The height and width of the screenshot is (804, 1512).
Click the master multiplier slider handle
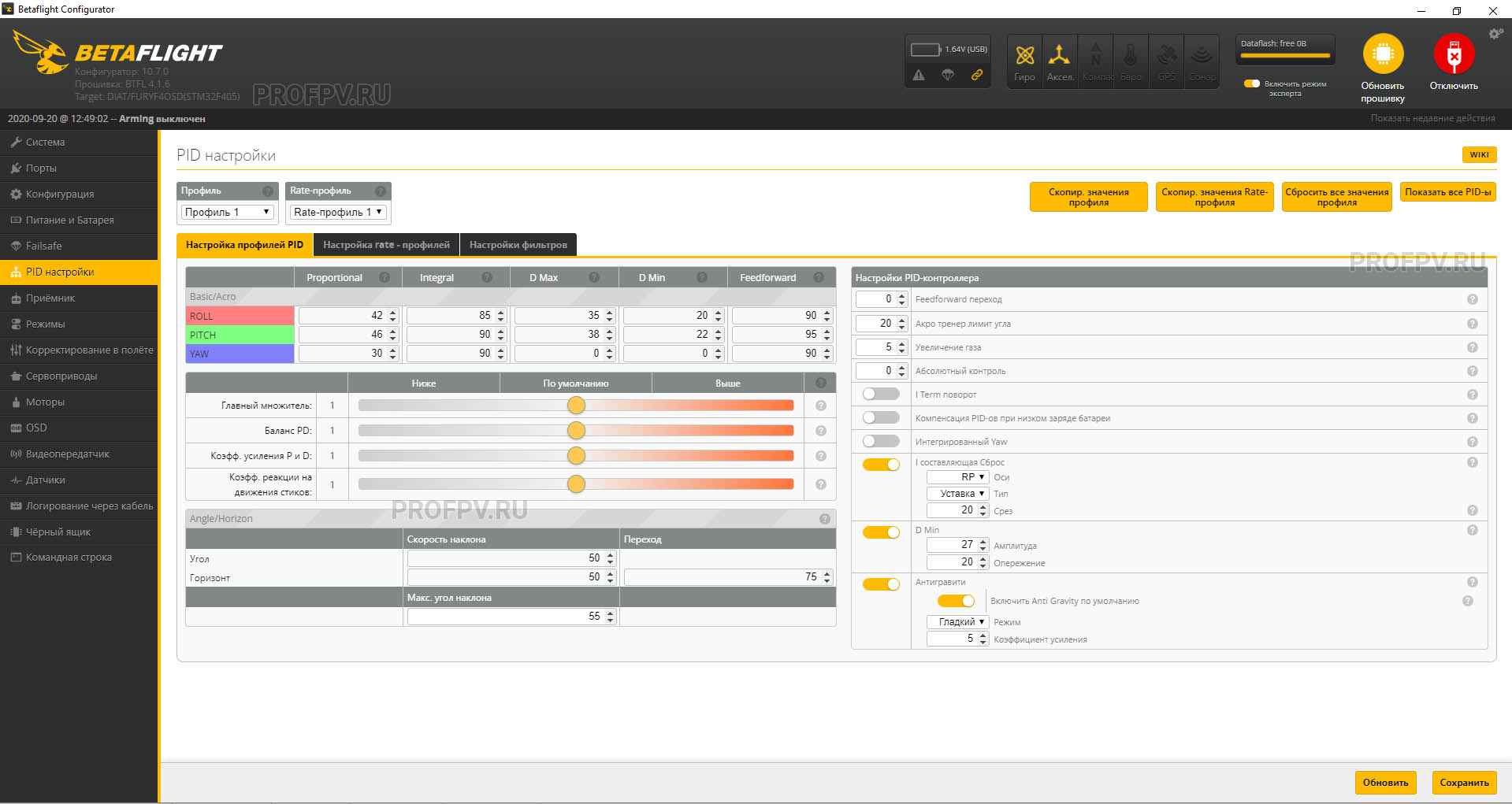click(576, 405)
